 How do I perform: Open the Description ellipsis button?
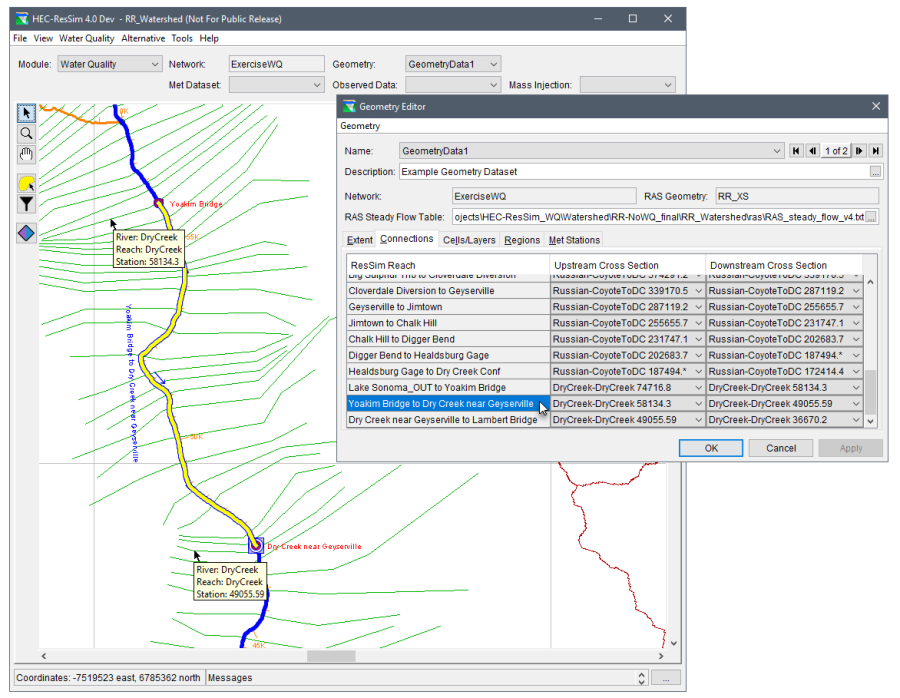875,172
